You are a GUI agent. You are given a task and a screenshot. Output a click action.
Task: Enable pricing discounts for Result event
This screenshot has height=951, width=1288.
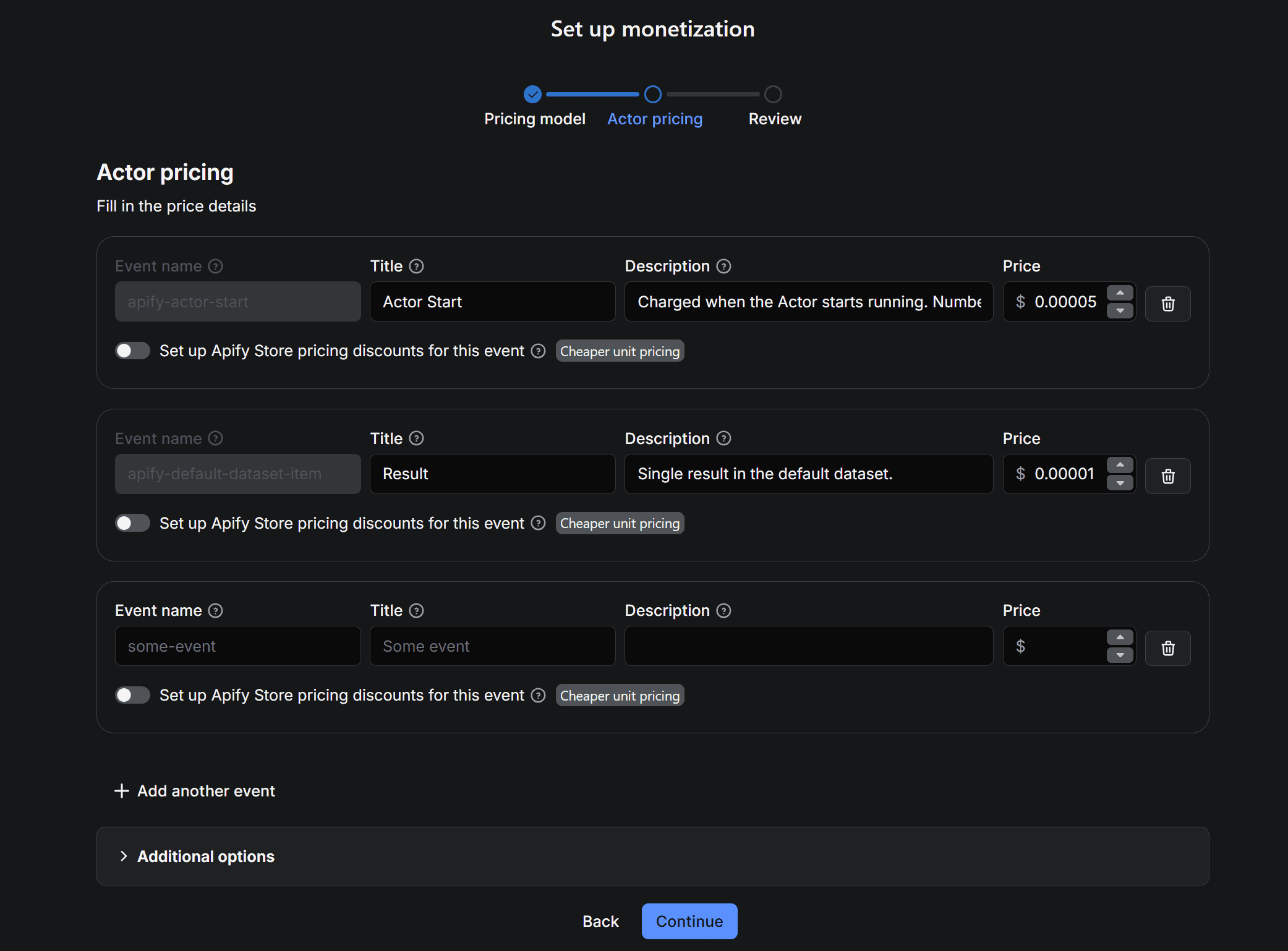[x=132, y=522]
